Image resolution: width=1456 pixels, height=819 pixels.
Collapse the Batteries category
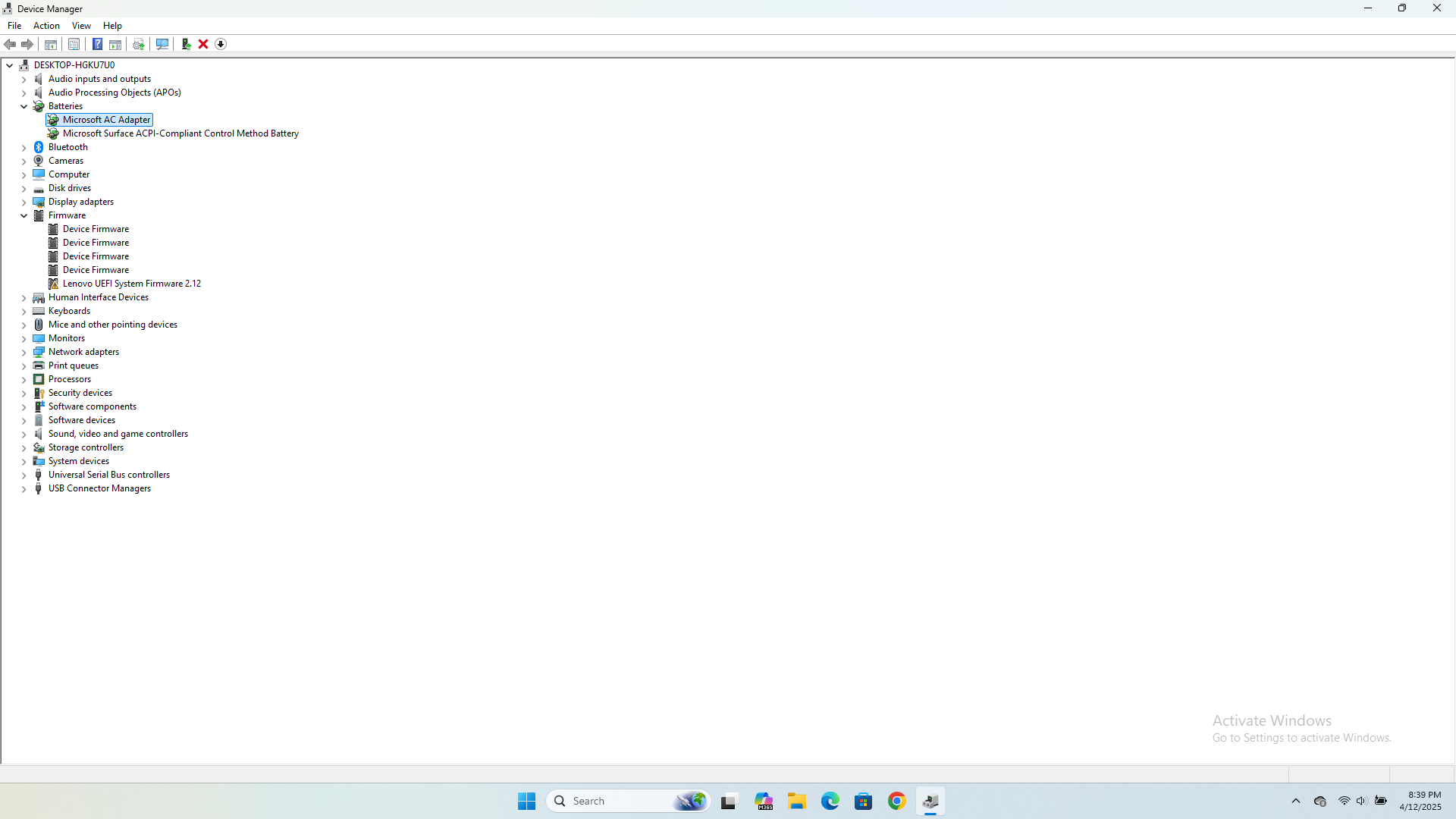coord(24,106)
